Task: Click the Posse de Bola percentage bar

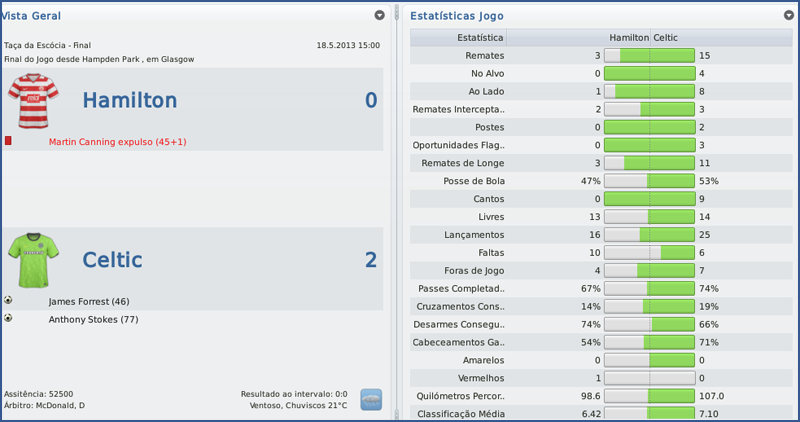Action: click(649, 181)
